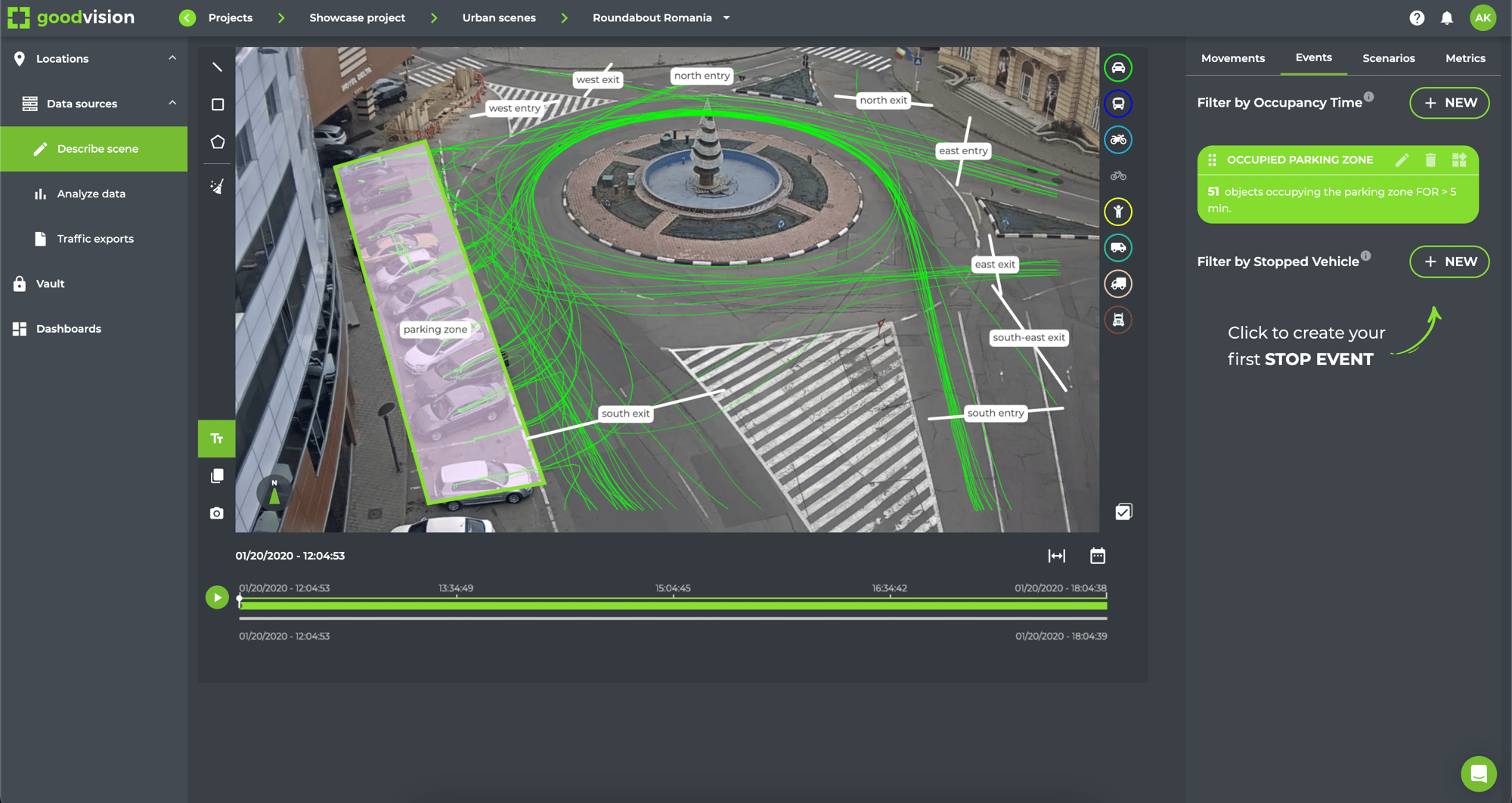Open Traffic exports menu item
The image size is (1512, 803).
tap(94, 239)
